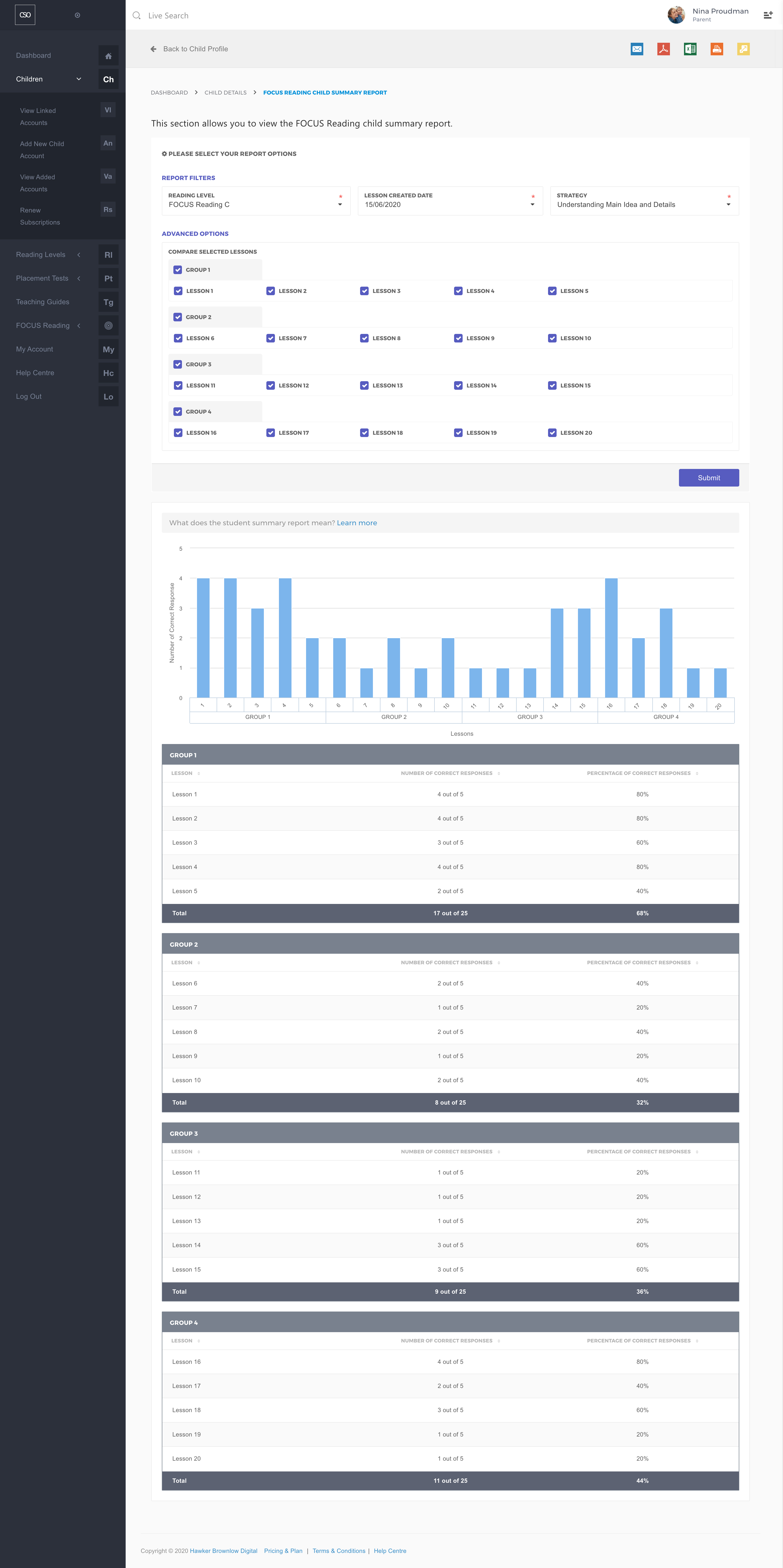
Task: Go to Child Details via the breadcrumb
Action: click(x=226, y=93)
